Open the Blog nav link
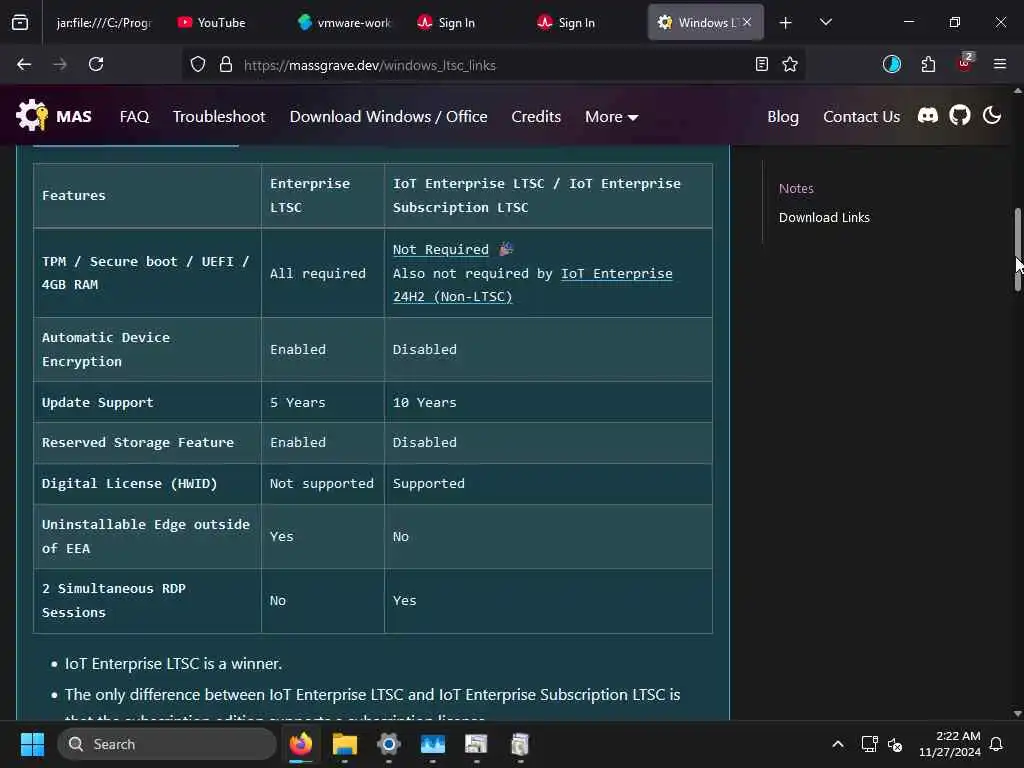The height and width of the screenshot is (768, 1024). point(783,117)
